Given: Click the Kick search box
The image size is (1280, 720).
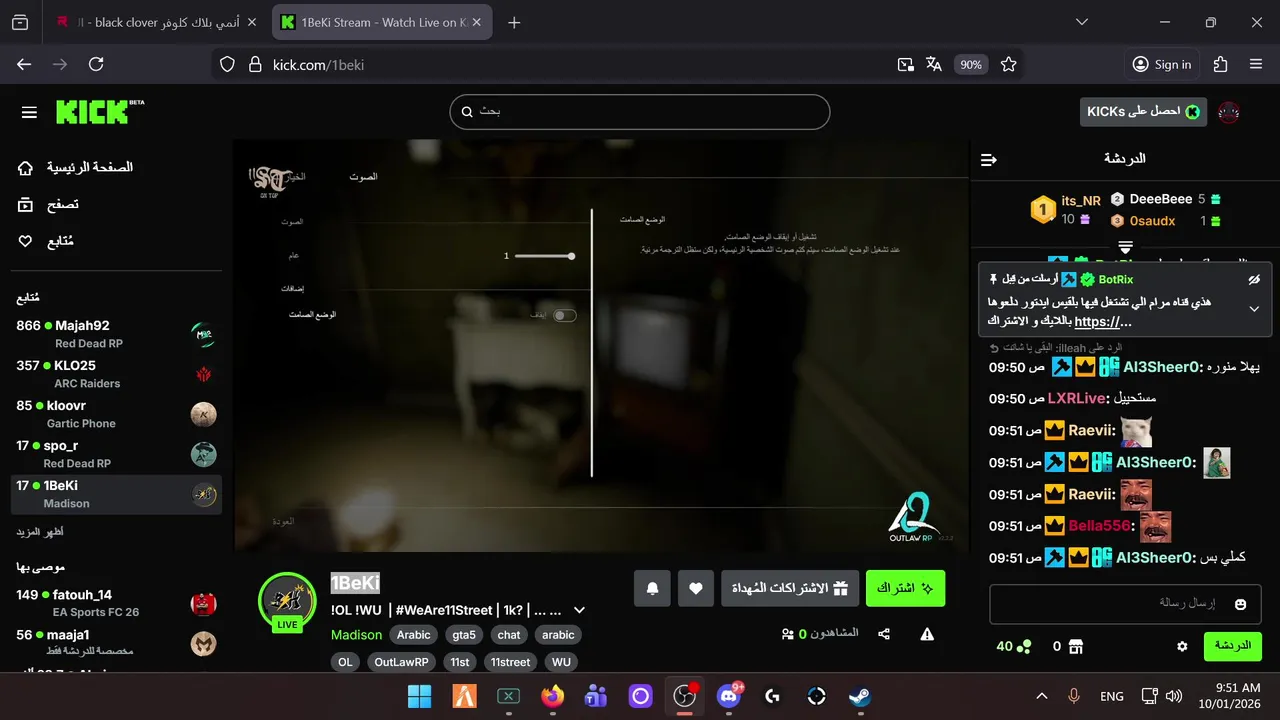Looking at the screenshot, I should tap(640, 112).
